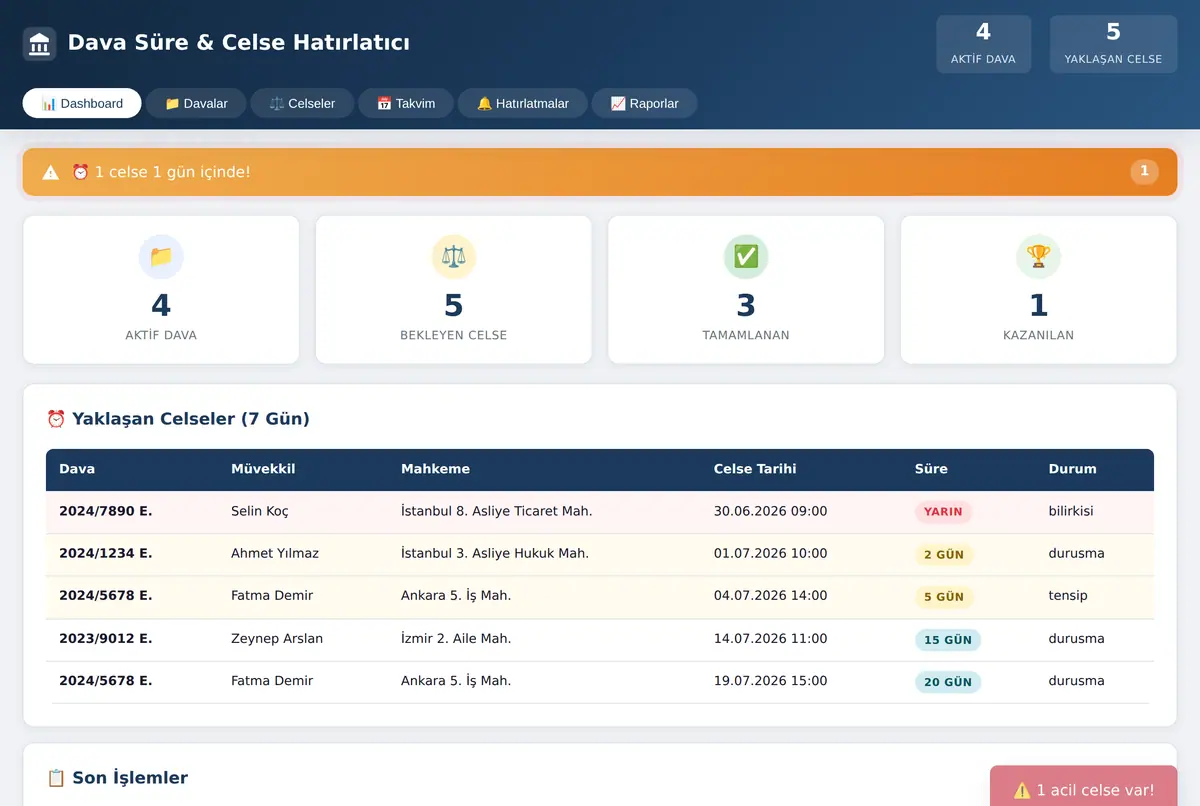Click hearing date 19.07.2026 15:00
Viewport: 1200px width, 806px height.
coord(771,681)
